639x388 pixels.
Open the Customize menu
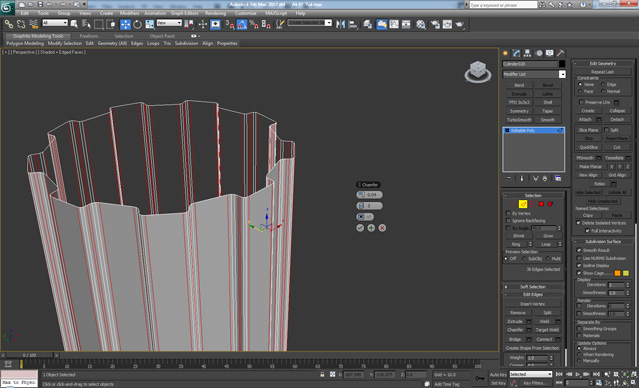coord(246,13)
